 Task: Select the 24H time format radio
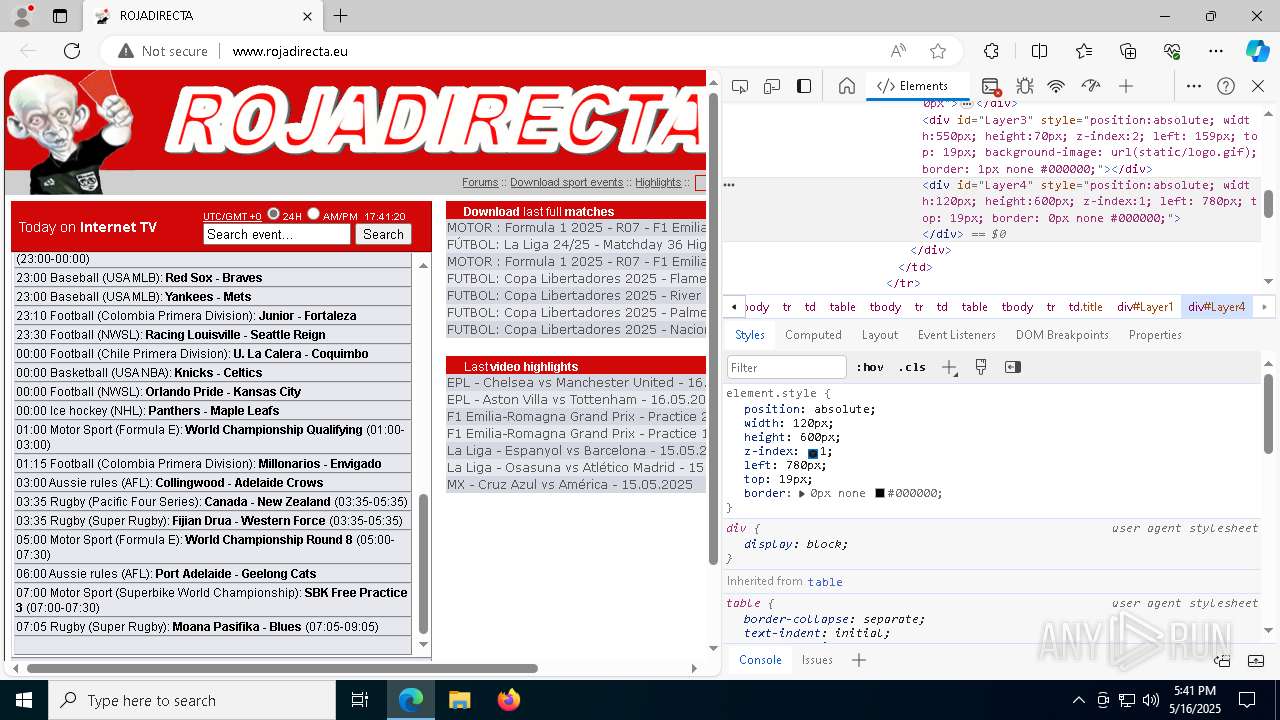coord(273,214)
